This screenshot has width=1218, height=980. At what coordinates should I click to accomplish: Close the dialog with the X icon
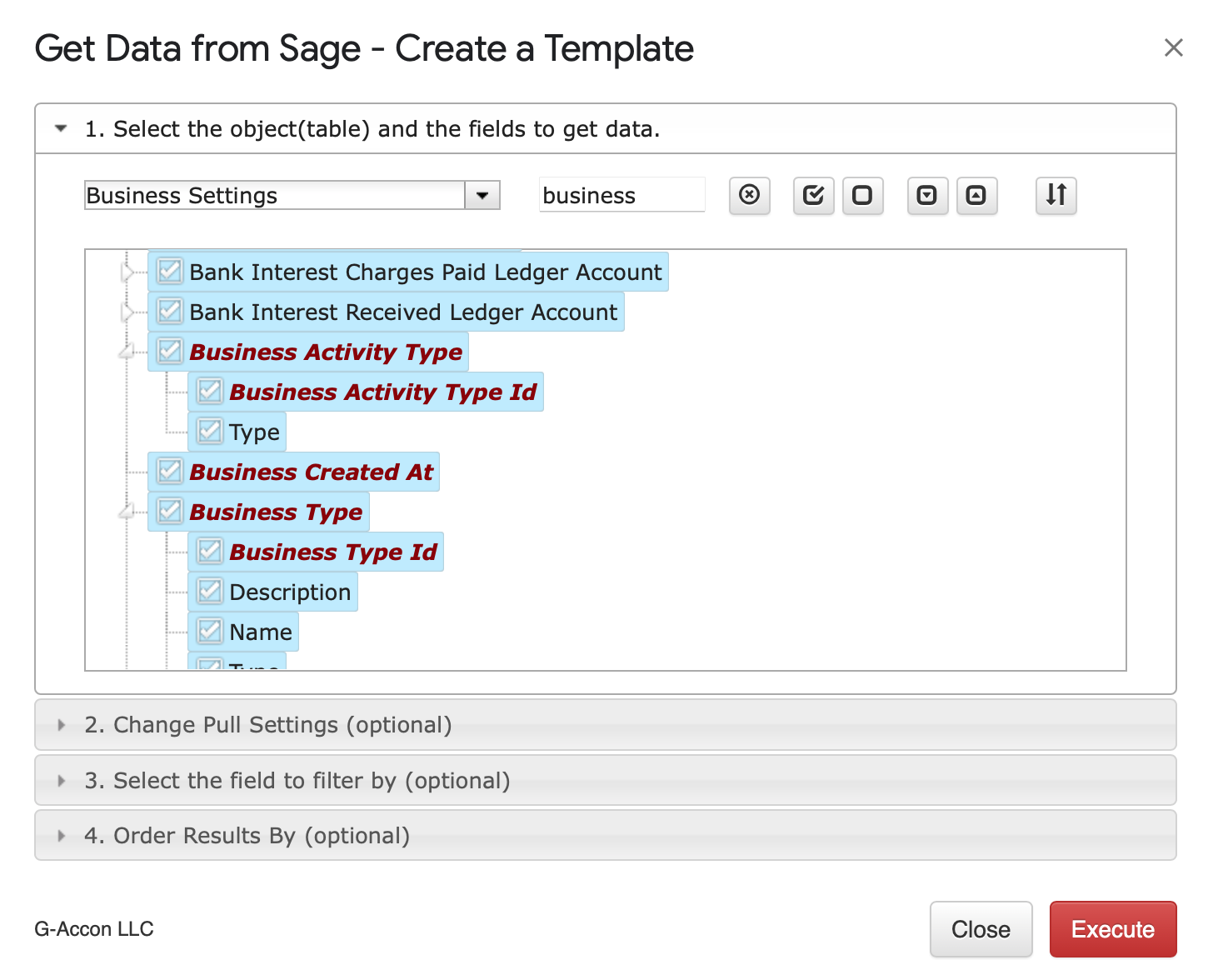click(x=1173, y=48)
